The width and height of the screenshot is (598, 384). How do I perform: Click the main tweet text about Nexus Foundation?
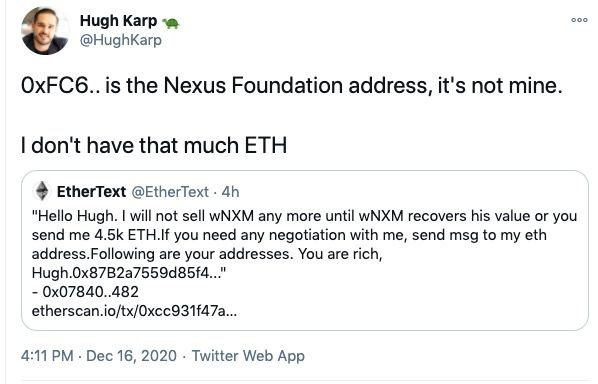coord(292,85)
